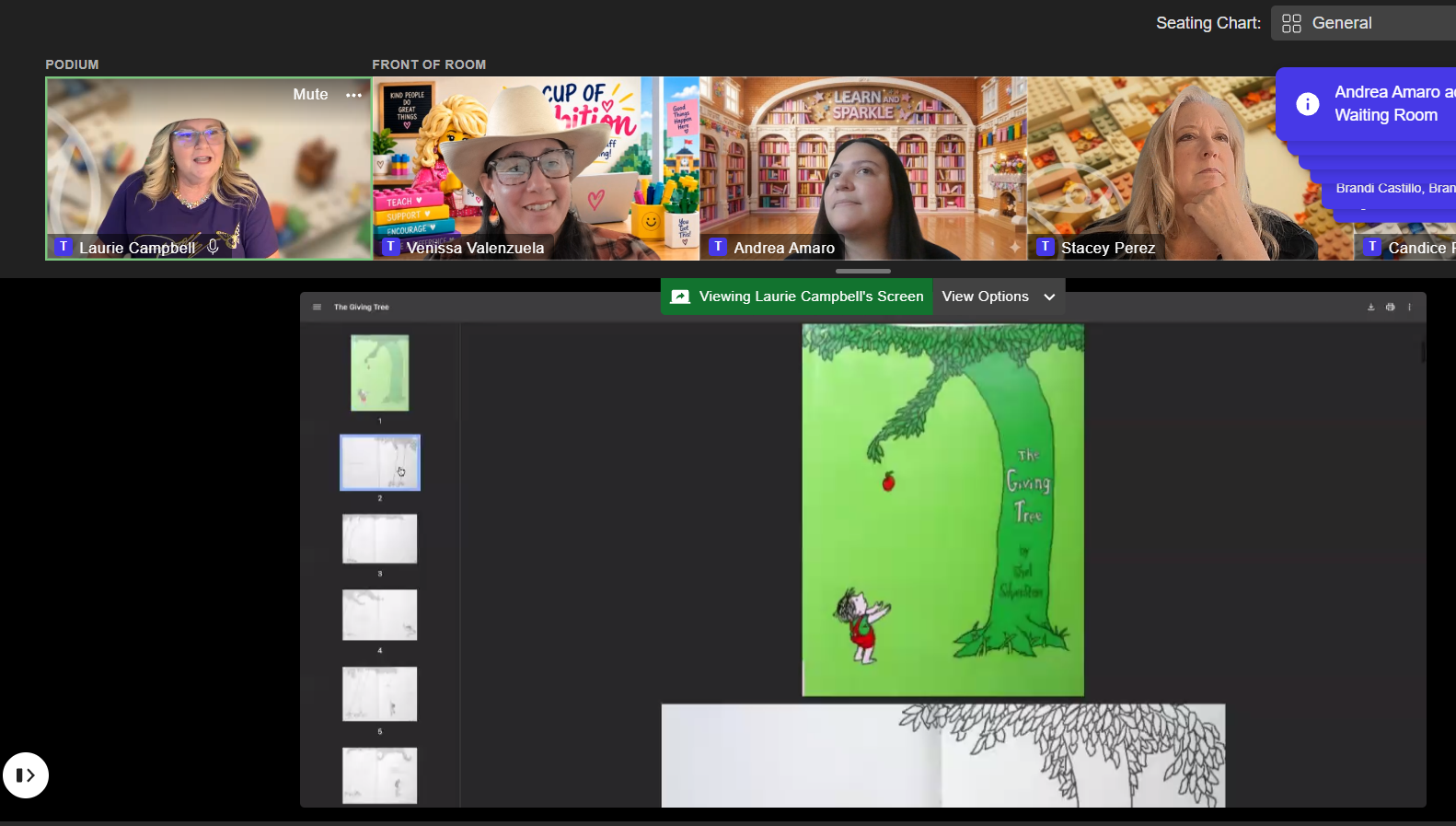Click the Seating Chart grid icon
Viewport: 1456px width, 826px height.
1291,23
